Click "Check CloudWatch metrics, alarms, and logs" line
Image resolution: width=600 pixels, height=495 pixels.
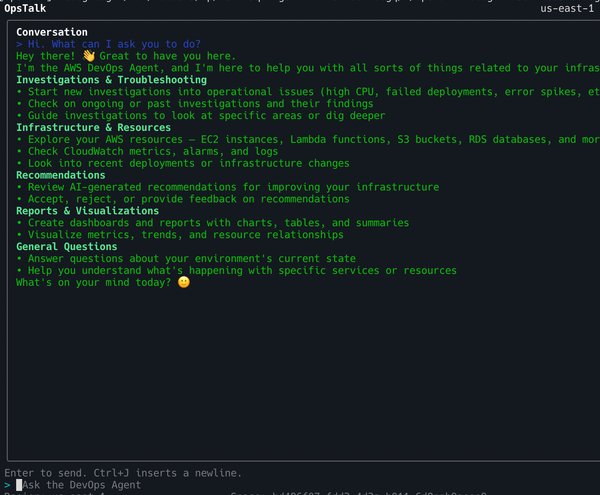tap(147, 151)
